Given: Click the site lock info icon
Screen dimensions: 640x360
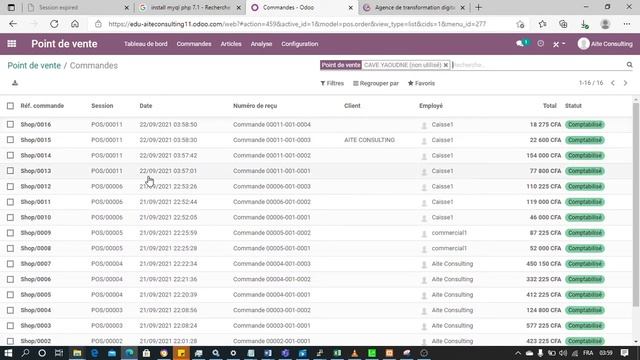Looking at the screenshot, I should tap(98, 24).
